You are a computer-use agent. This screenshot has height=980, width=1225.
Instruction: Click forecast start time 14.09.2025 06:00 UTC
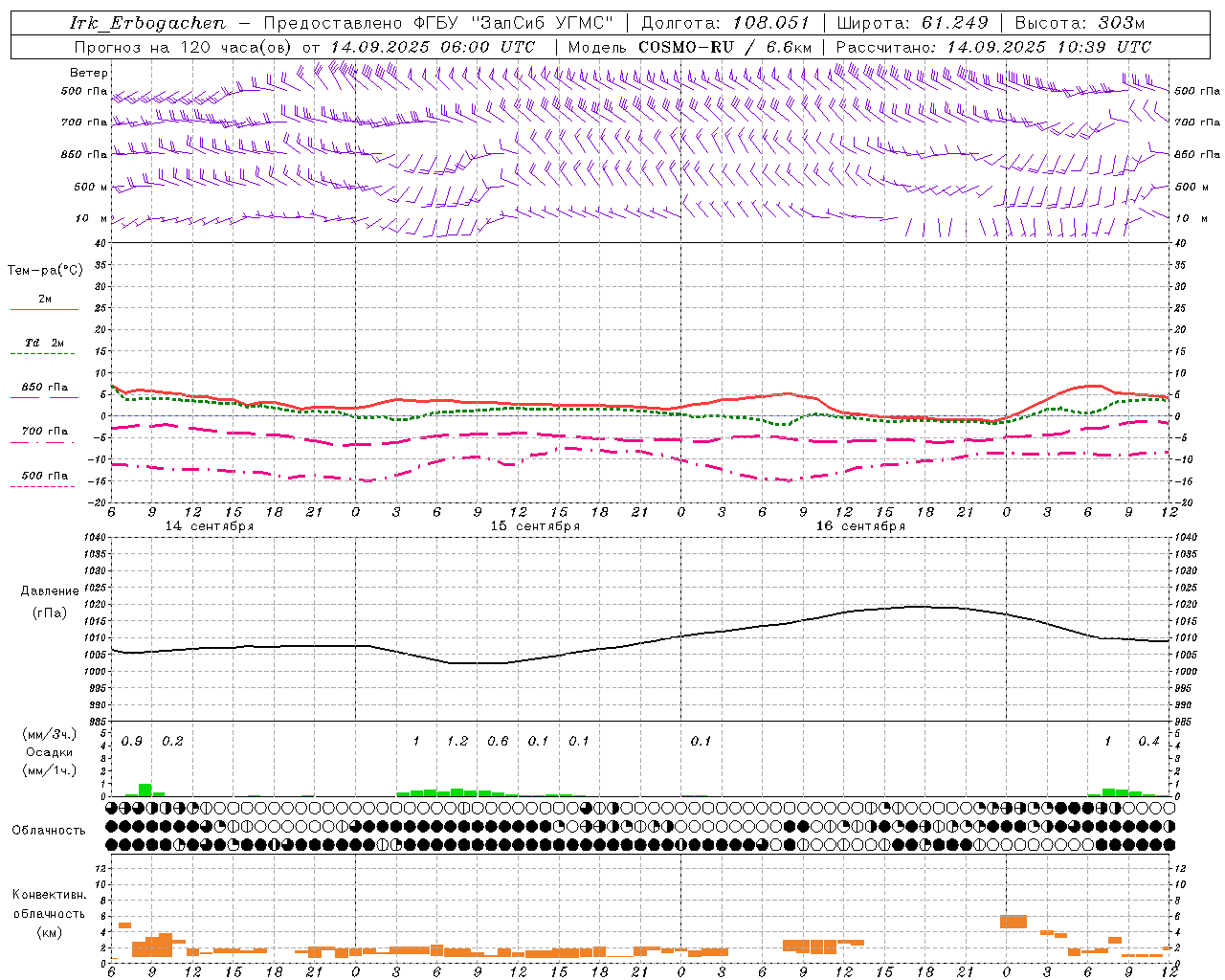point(432,47)
